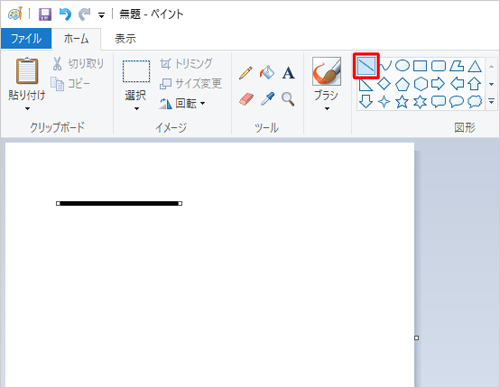Undo the last action
The height and width of the screenshot is (388, 500).
(65, 14)
